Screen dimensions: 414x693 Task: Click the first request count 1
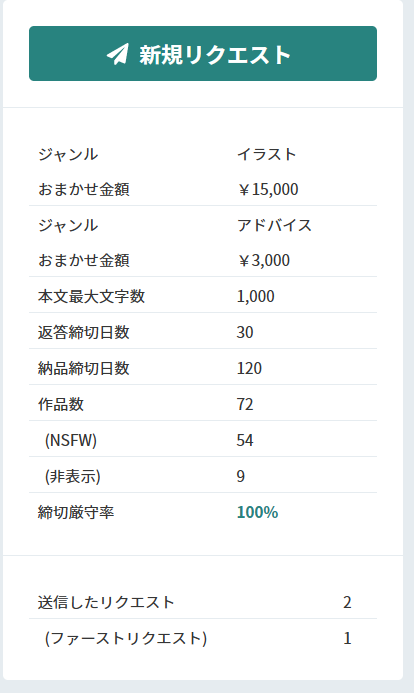pos(347,638)
